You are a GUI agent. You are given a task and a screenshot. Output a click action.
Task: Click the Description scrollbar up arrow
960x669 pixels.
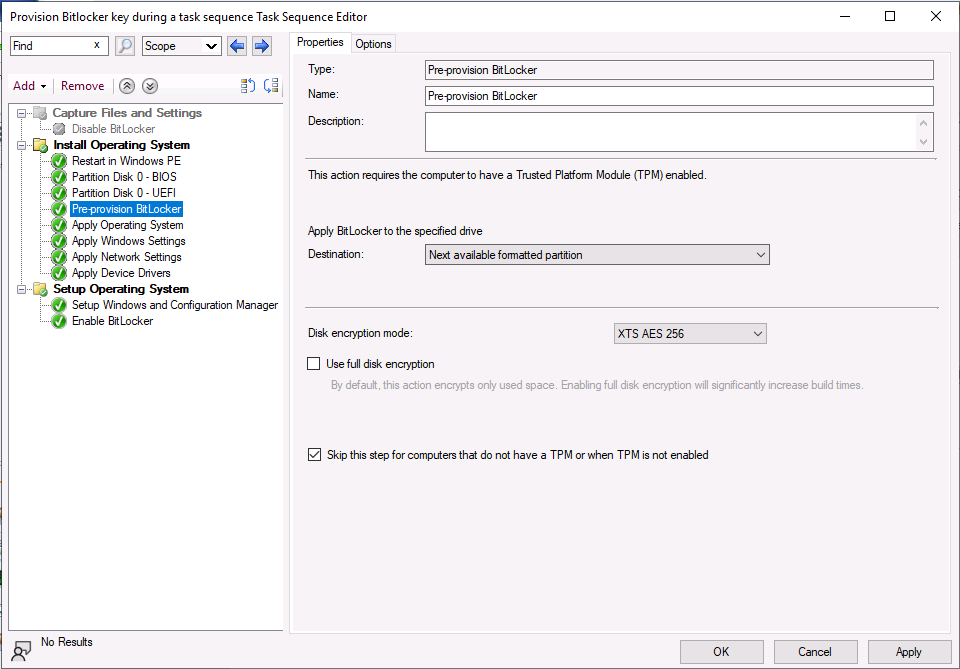pyautogui.click(x=923, y=123)
